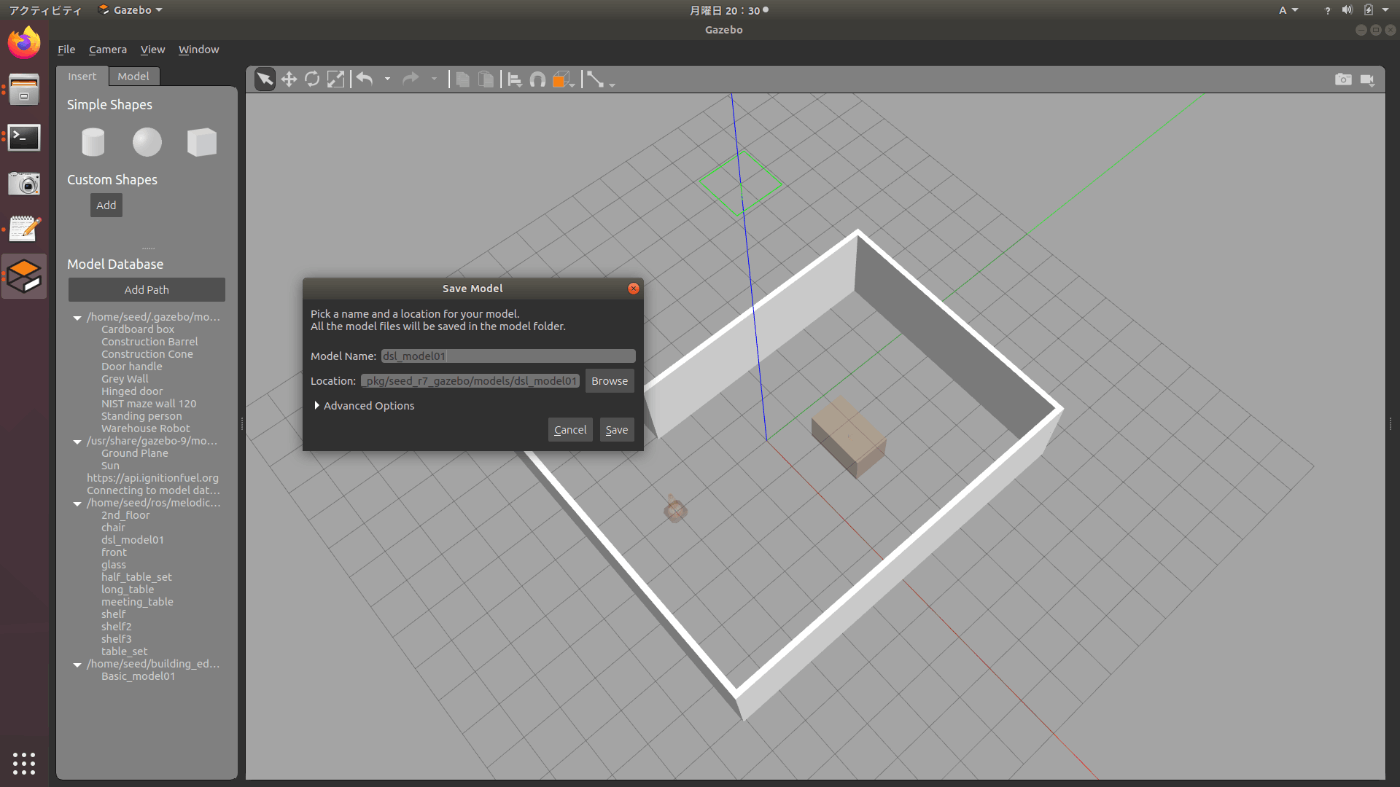Click the undo arrow in the toolbar

[365, 79]
